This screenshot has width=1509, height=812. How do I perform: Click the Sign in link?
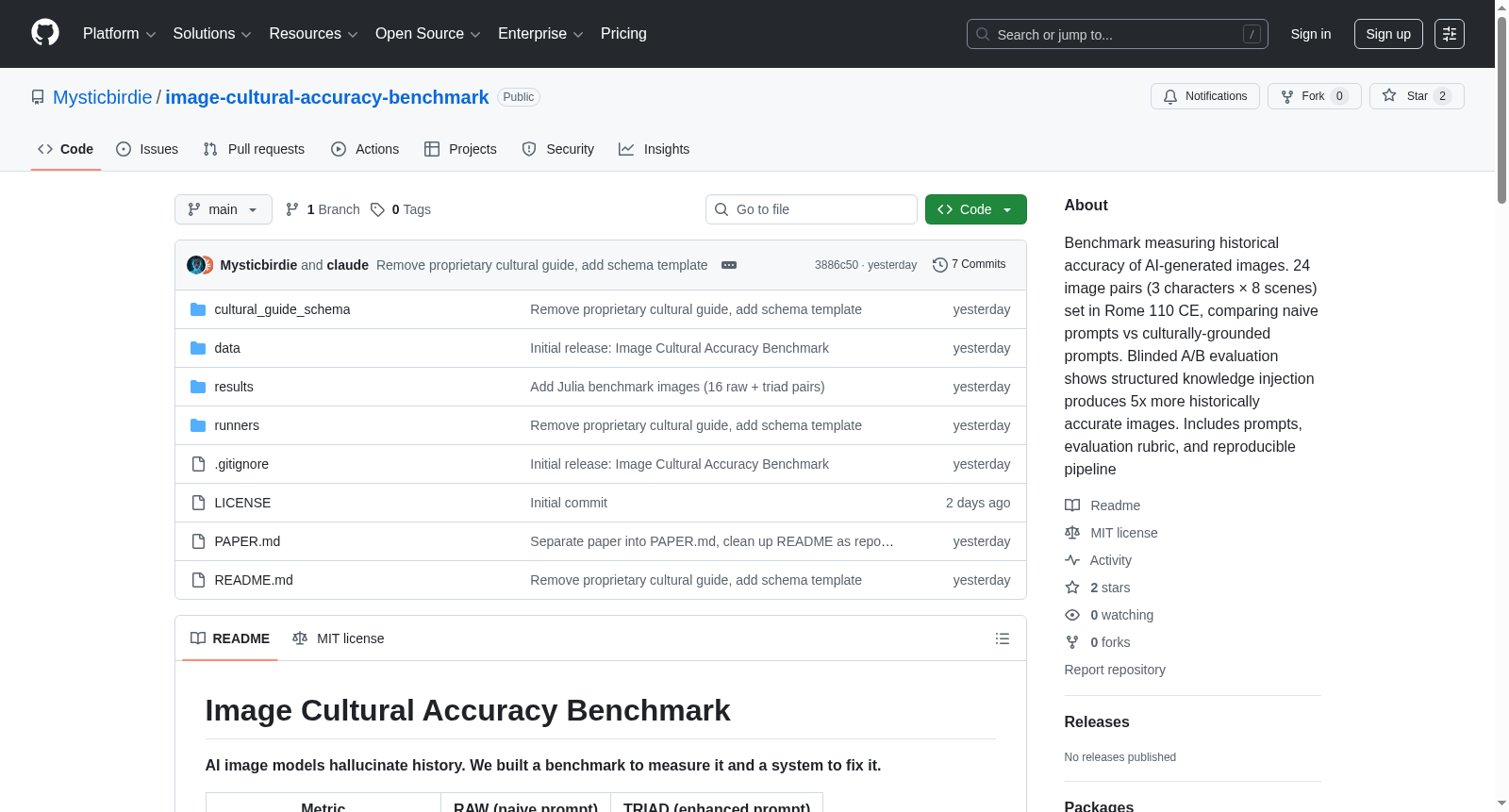click(1311, 34)
